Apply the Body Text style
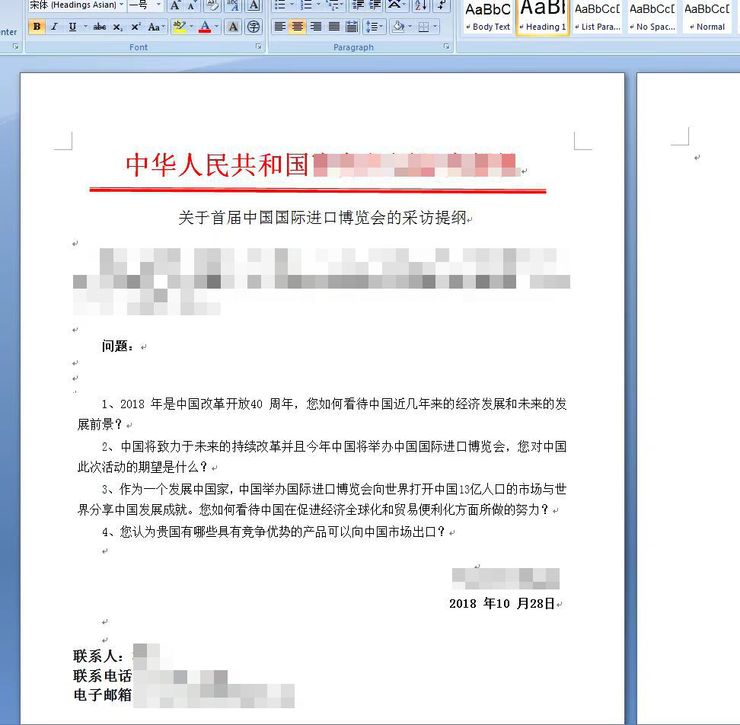This screenshot has height=725, width=740. coord(490,17)
